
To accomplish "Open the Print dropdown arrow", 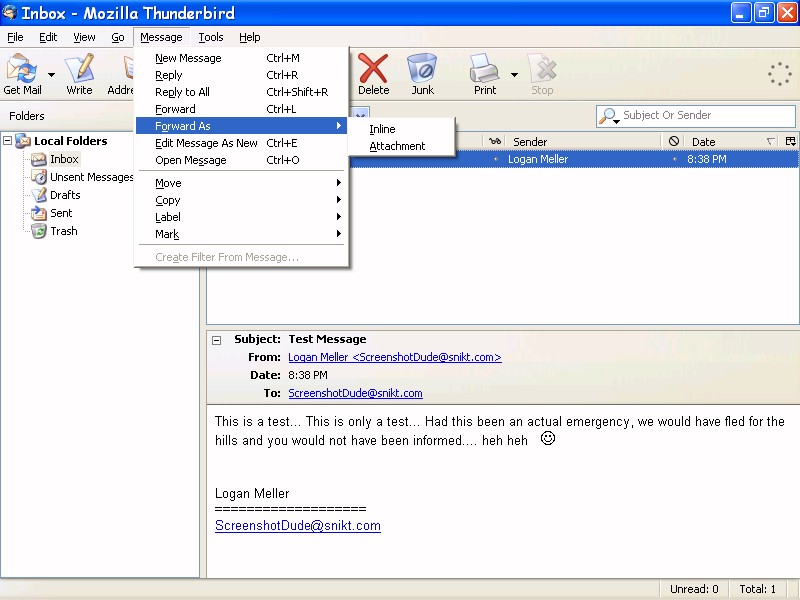I will pyautogui.click(x=514, y=75).
